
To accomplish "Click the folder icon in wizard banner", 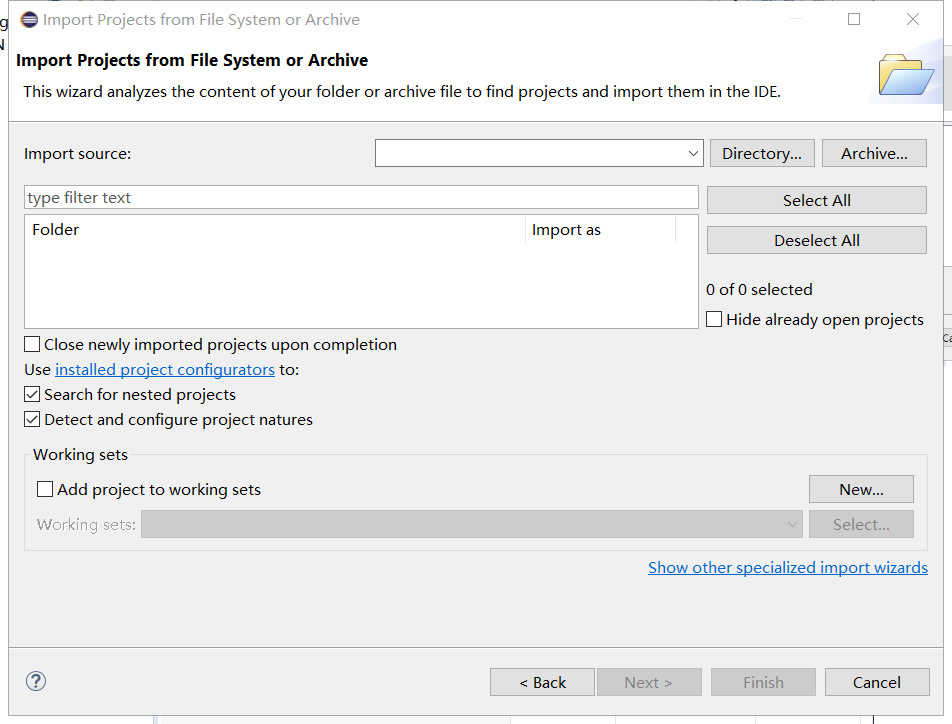I will point(905,75).
